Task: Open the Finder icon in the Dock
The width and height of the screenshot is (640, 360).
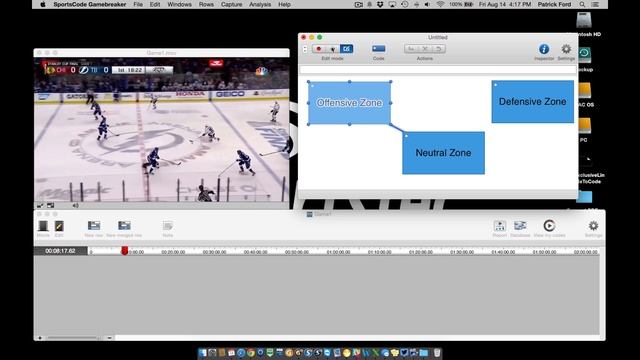Action: pyautogui.click(x=203, y=353)
